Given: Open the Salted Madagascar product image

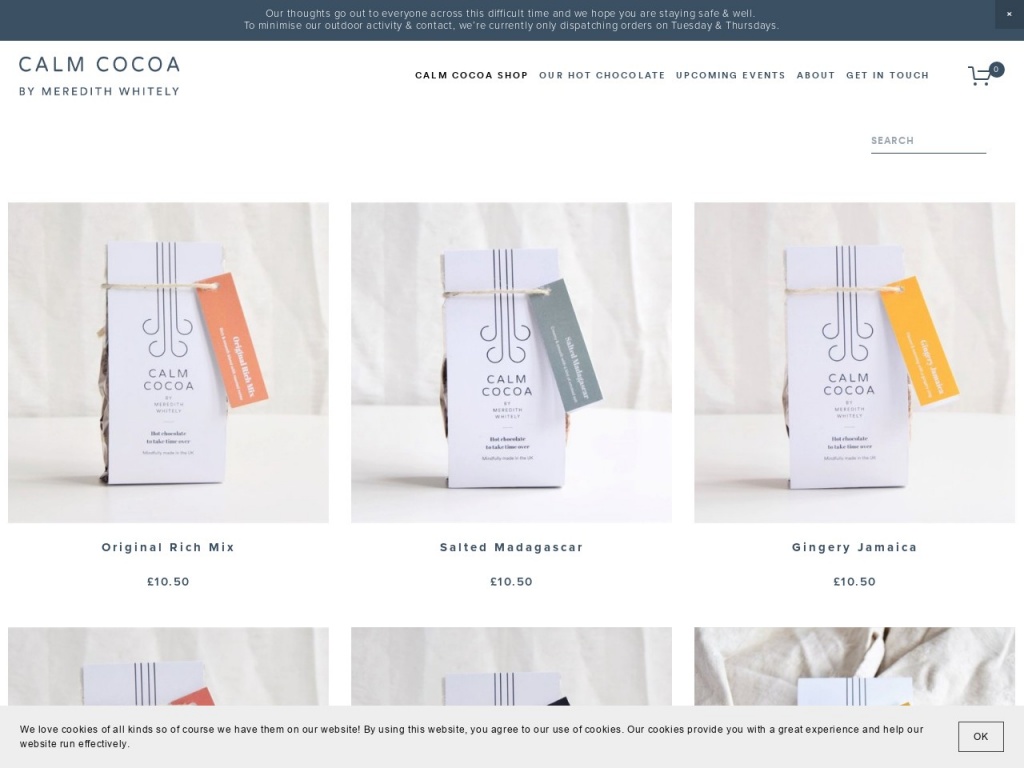Looking at the screenshot, I should coord(511,362).
